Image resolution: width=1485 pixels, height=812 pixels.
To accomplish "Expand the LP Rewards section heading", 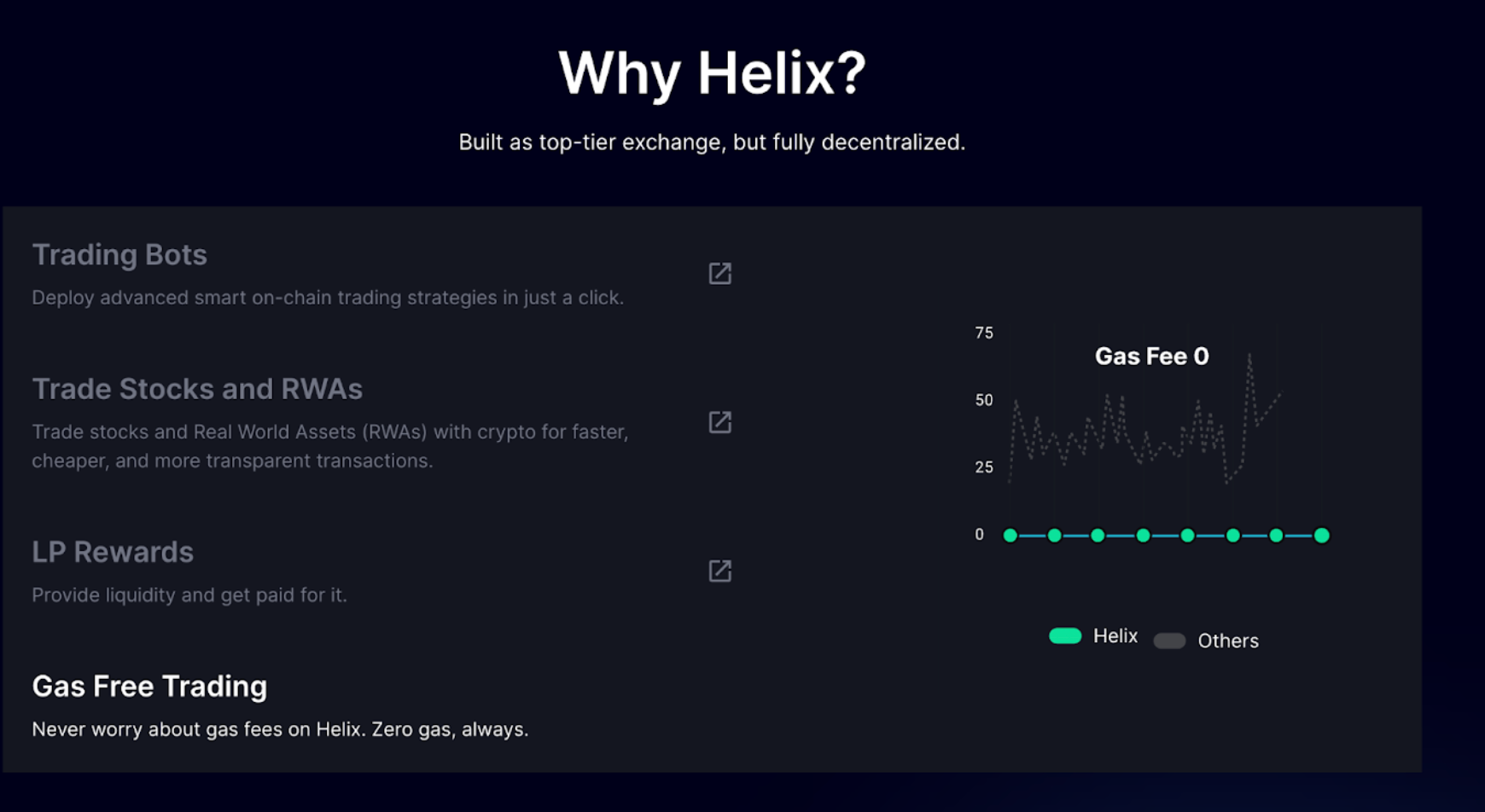I will pyautogui.click(x=113, y=552).
